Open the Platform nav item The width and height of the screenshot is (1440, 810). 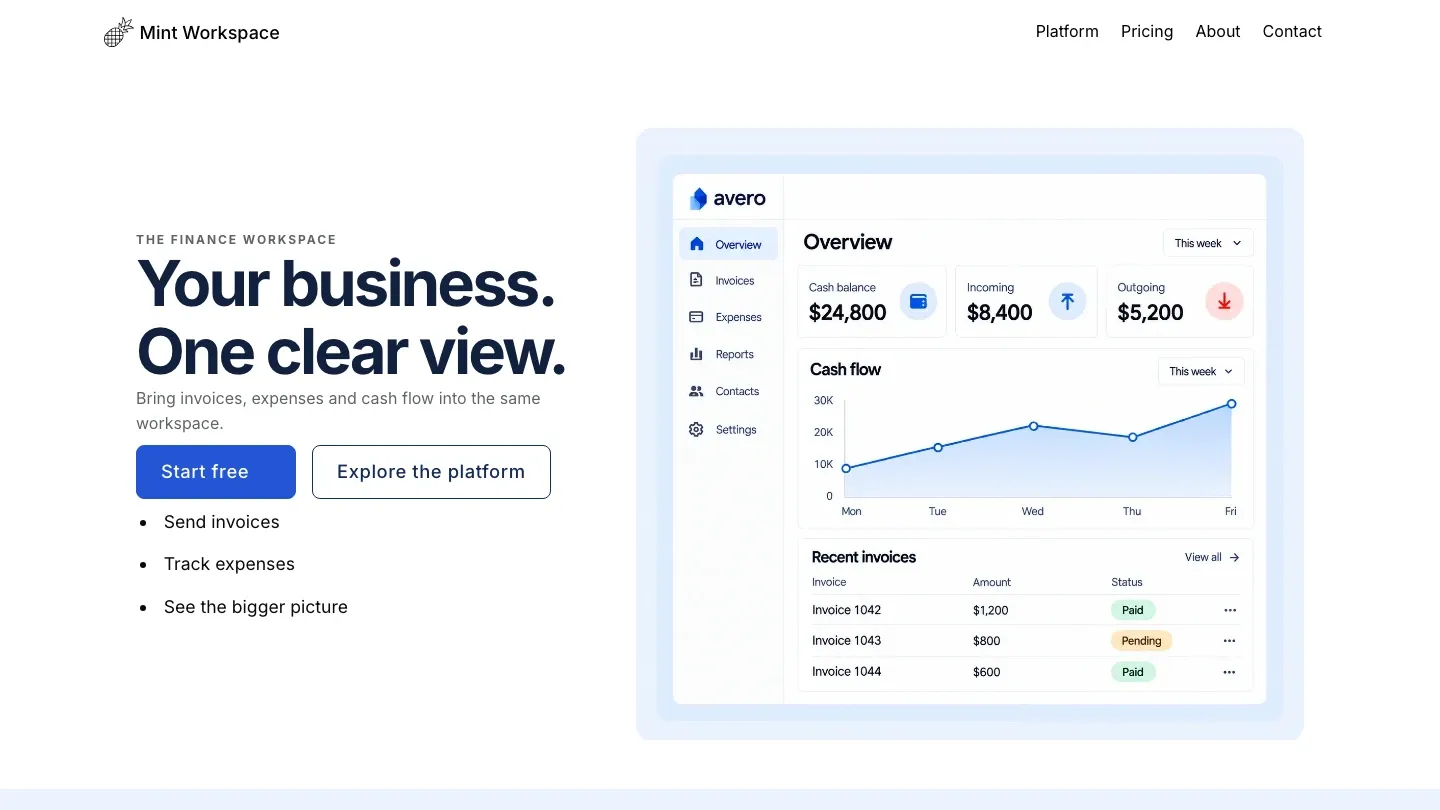(1067, 31)
